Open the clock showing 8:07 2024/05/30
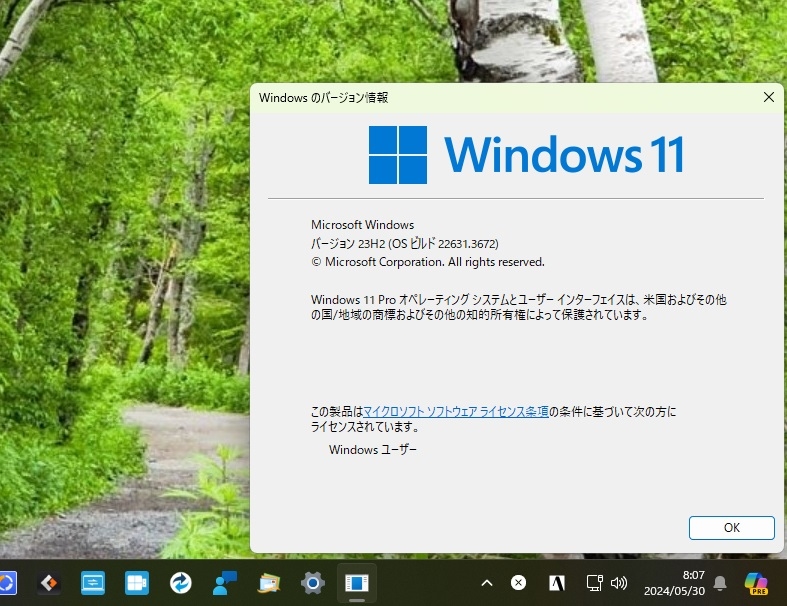This screenshot has height=606, width=787. [674, 583]
